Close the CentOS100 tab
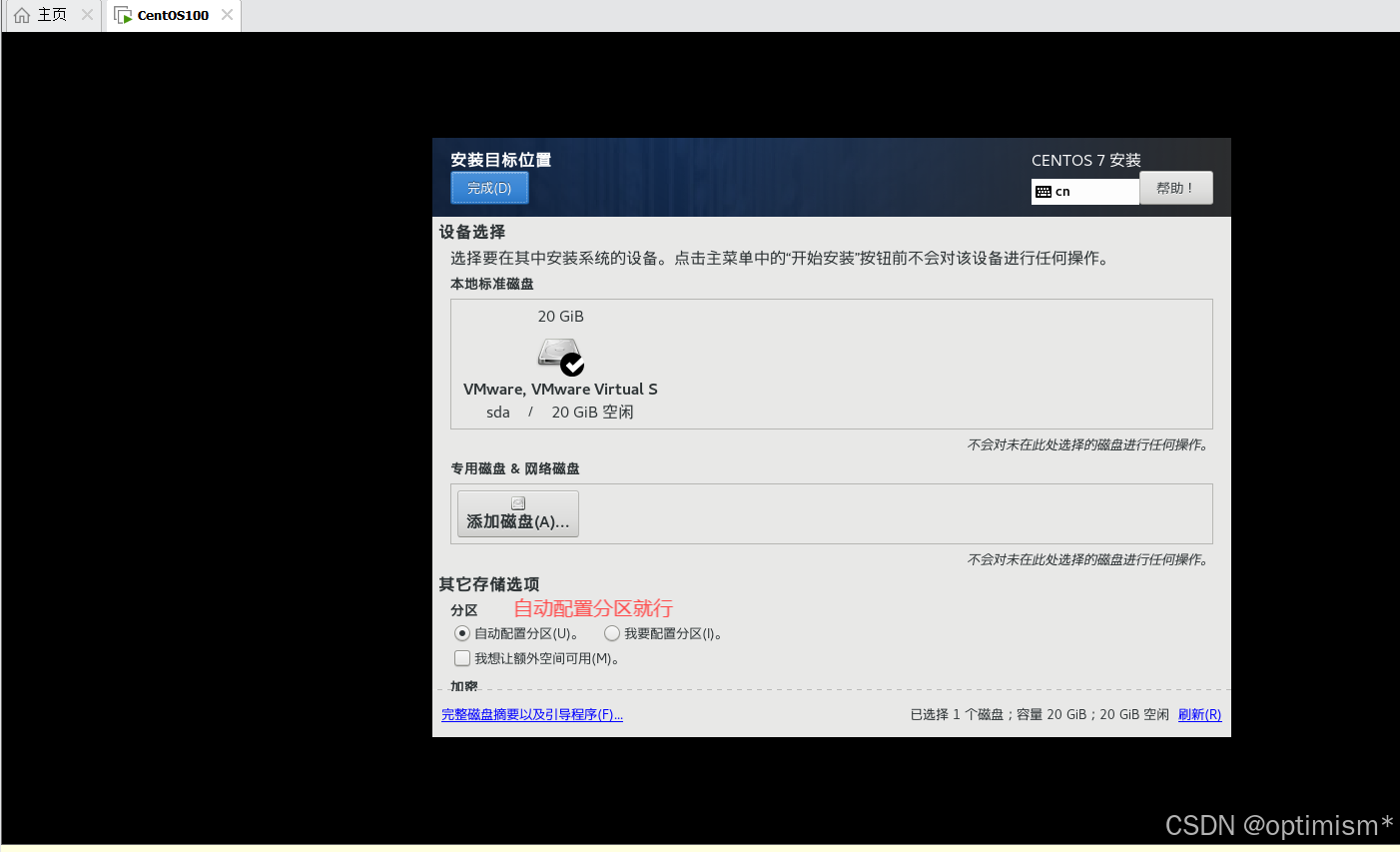 [228, 15]
